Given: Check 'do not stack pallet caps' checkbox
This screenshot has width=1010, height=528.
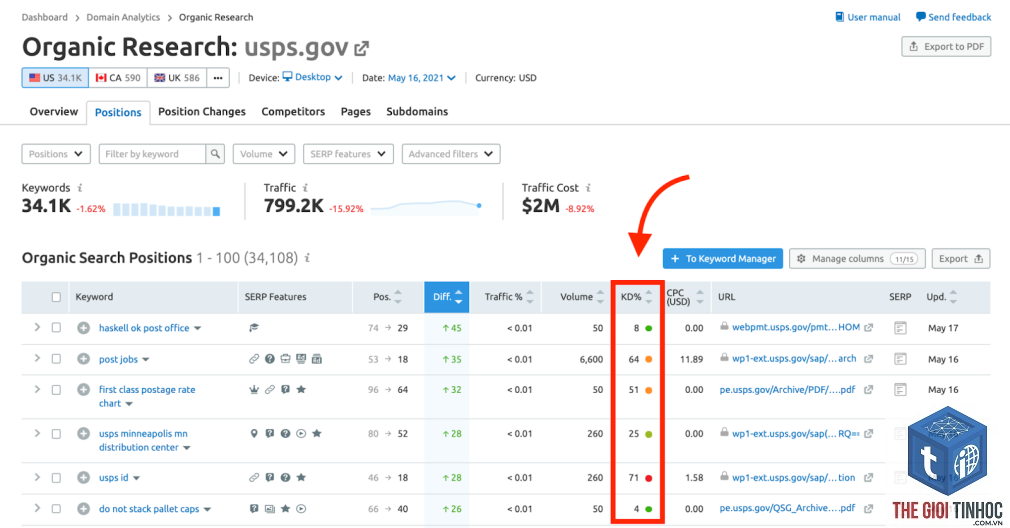Looking at the screenshot, I should click(x=56, y=509).
